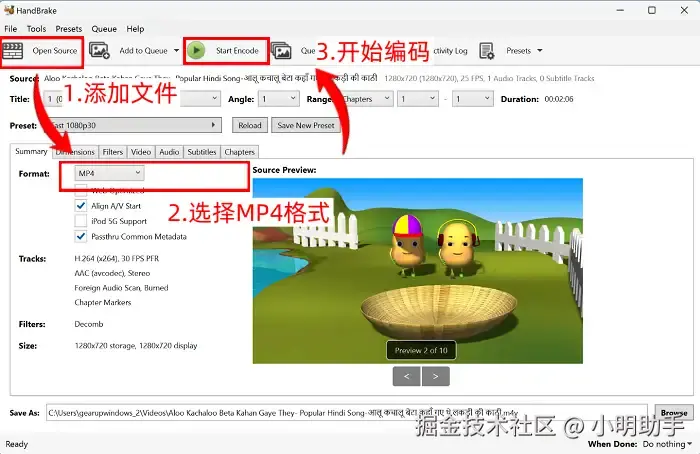Open the Presets menu in menu bar
The height and width of the screenshot is (454, 700).
click(x=69, y=29)
